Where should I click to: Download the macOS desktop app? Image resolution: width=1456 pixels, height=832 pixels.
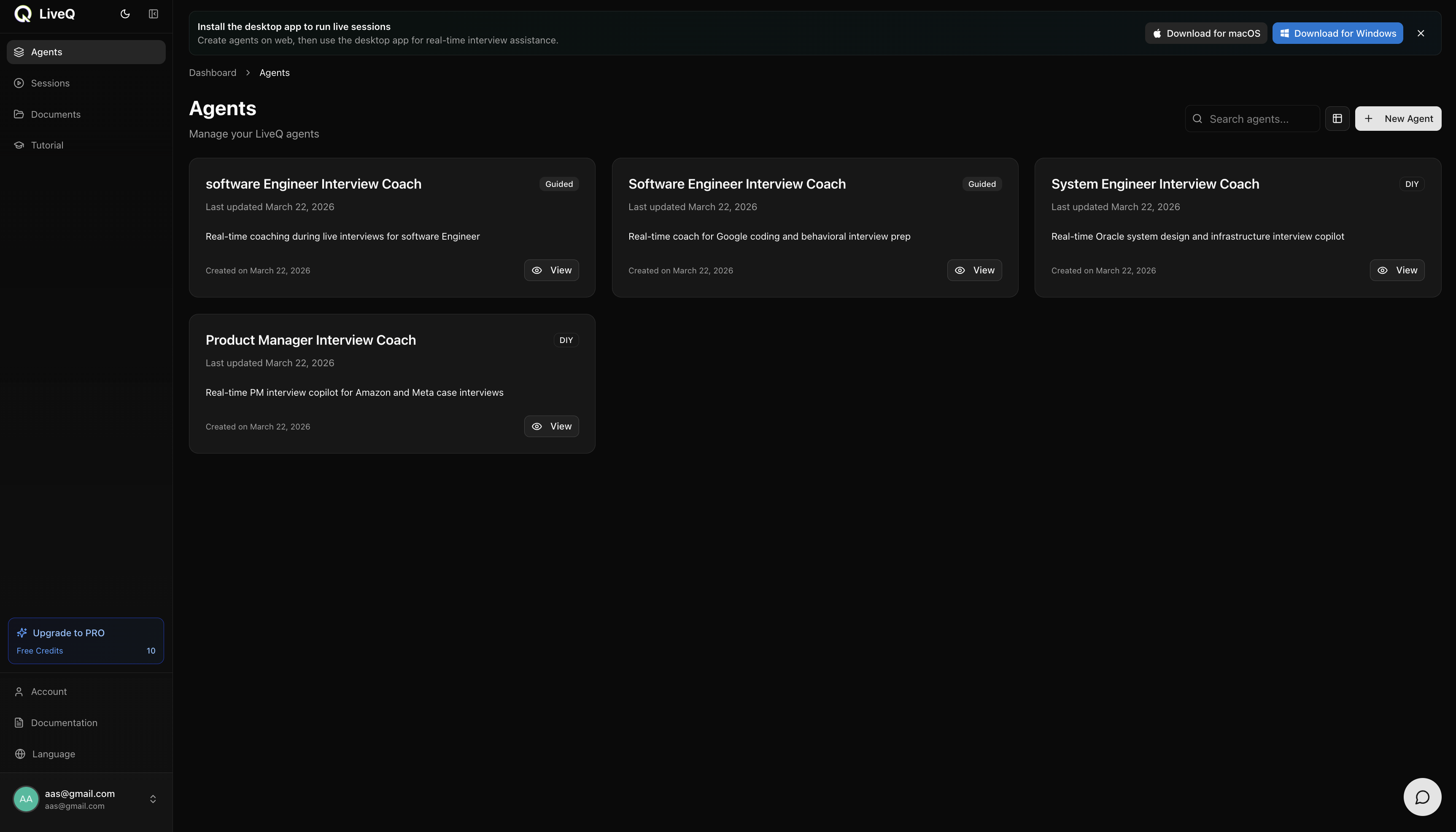point(1205,33)
